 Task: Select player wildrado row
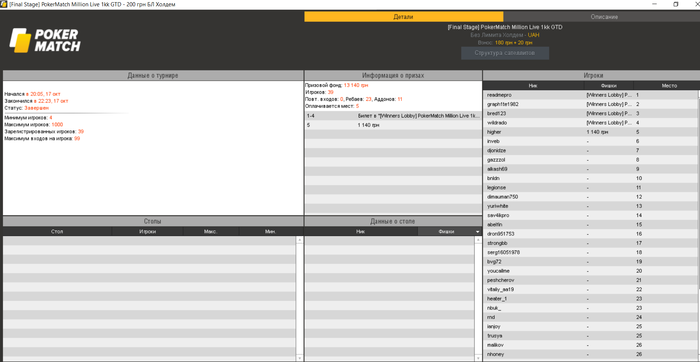[589, 123]
